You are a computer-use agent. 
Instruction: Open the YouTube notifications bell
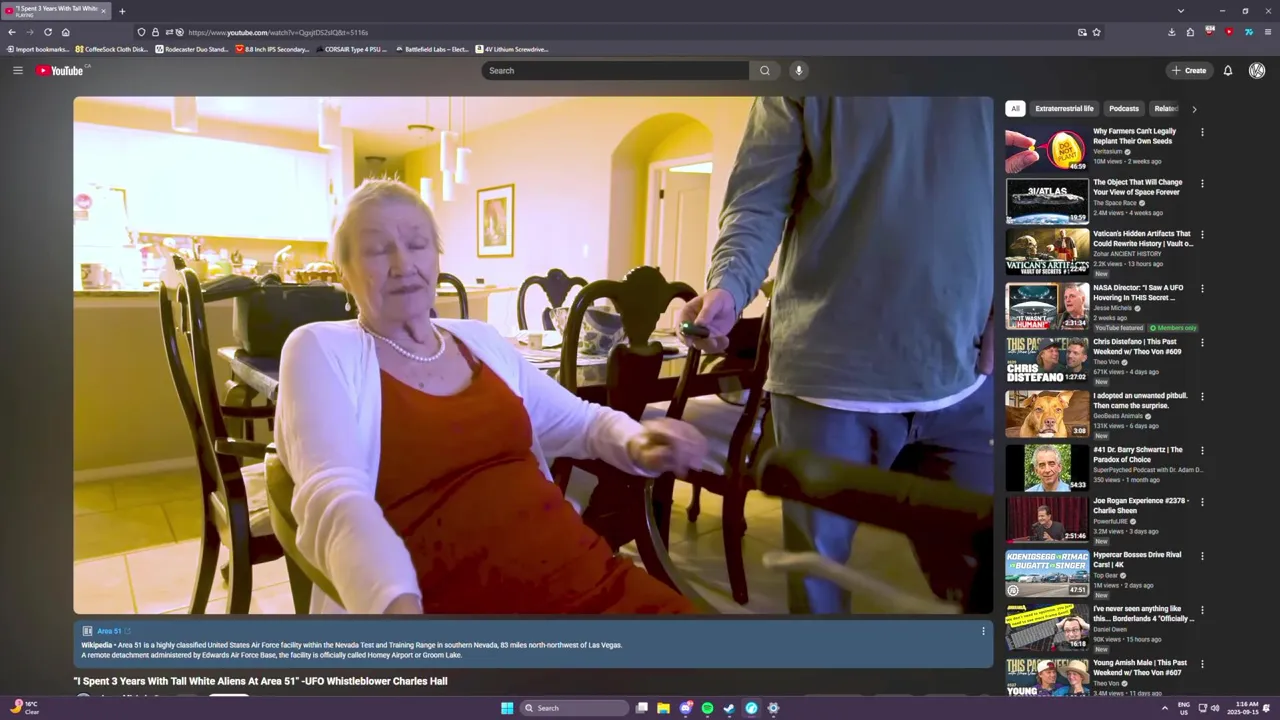tap(1228, 70)
